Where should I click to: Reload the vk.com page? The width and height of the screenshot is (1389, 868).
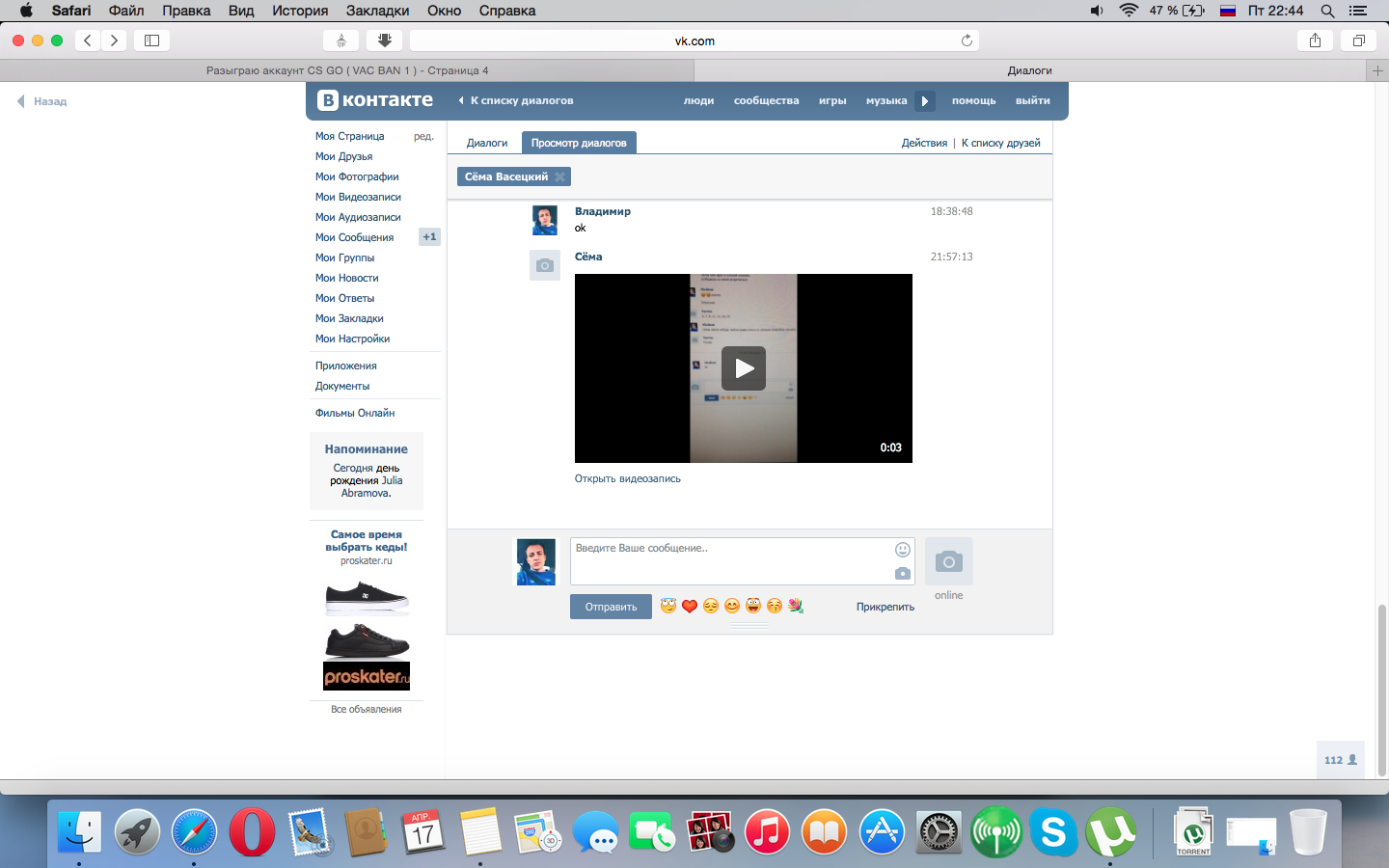tap(967, 41)
